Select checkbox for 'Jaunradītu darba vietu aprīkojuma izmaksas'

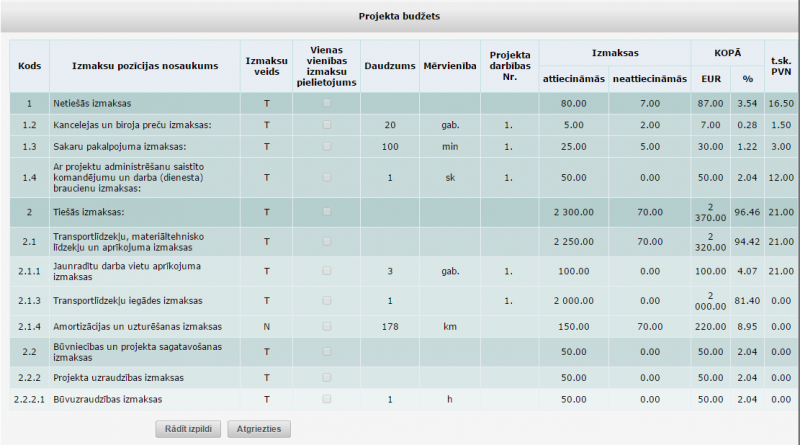[327, 271]
